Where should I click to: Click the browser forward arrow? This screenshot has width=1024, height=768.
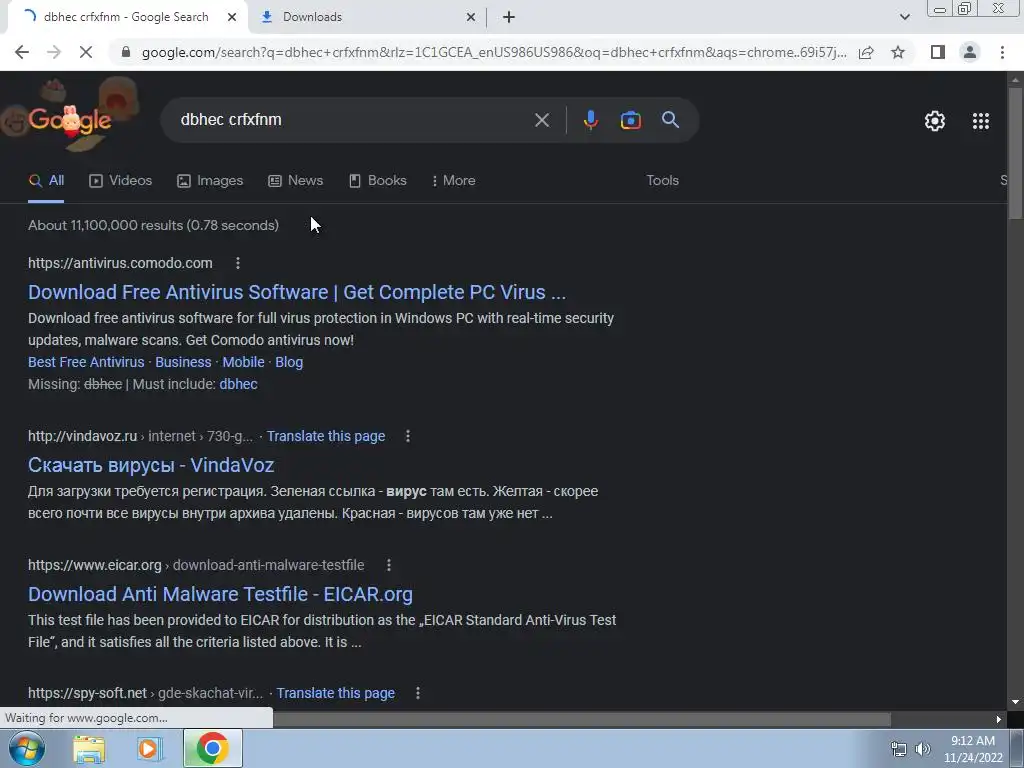54,52
